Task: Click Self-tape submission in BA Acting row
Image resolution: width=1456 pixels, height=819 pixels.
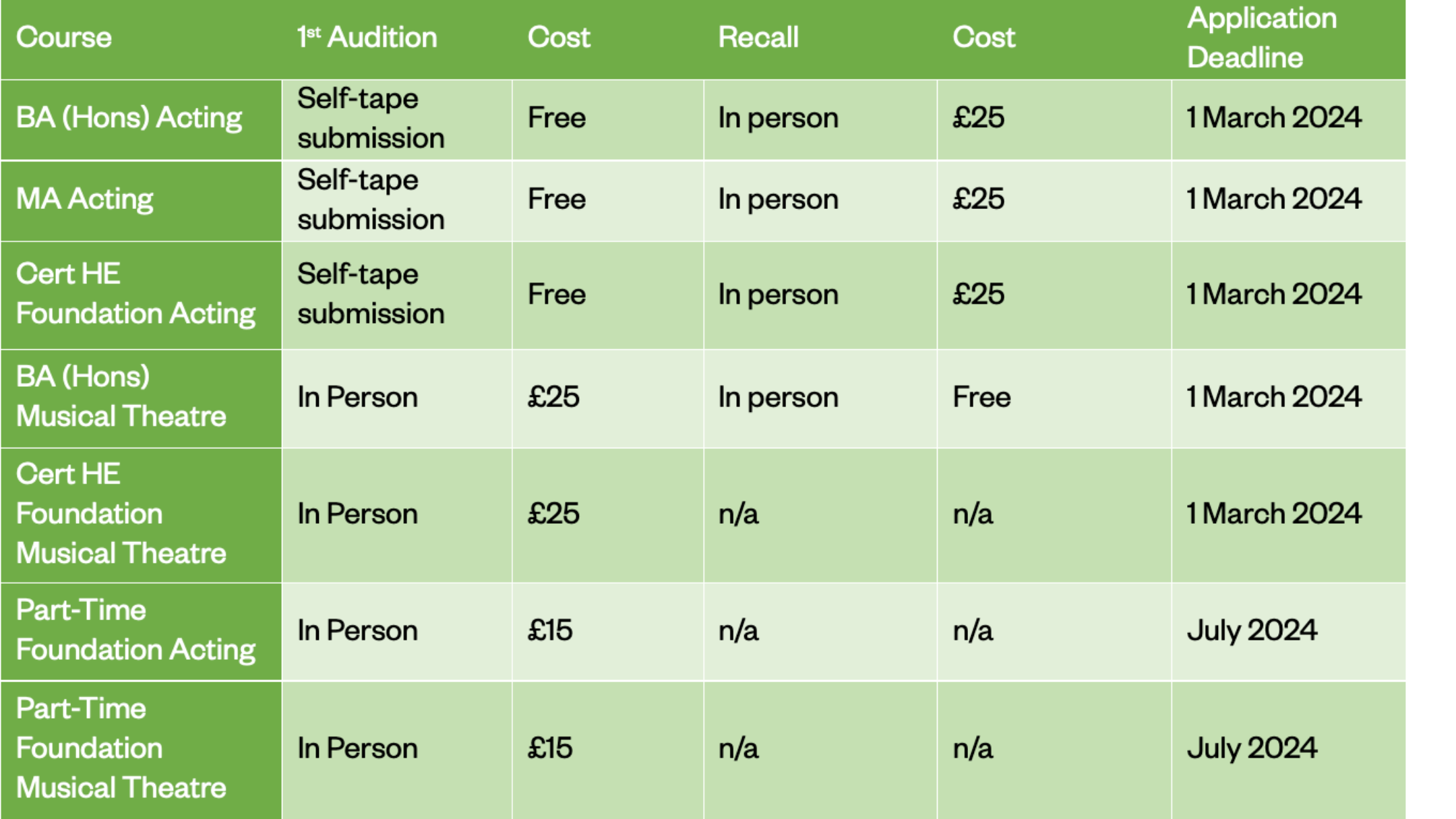Action: pos(371,119)
